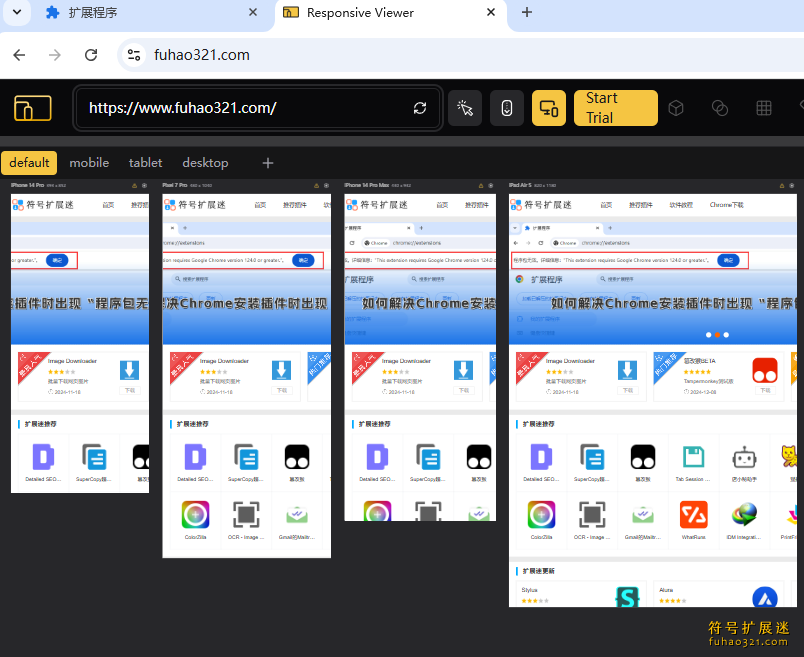The width and height of the screenshot is (804, 657).
Task: Toggle the highlighted responsive device mode button
Action: (x=549, y=108)
